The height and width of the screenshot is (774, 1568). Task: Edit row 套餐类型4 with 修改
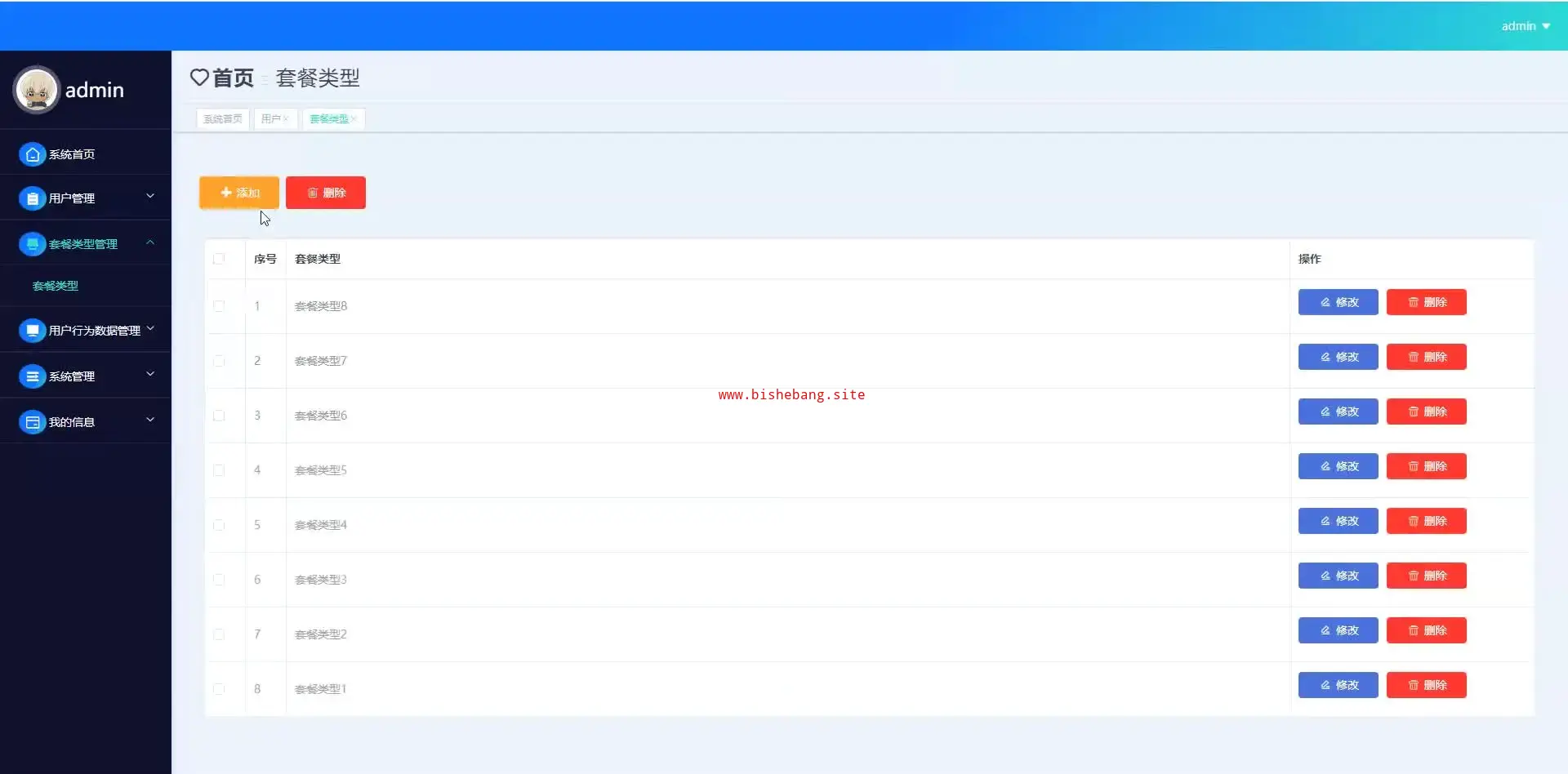1339,521
